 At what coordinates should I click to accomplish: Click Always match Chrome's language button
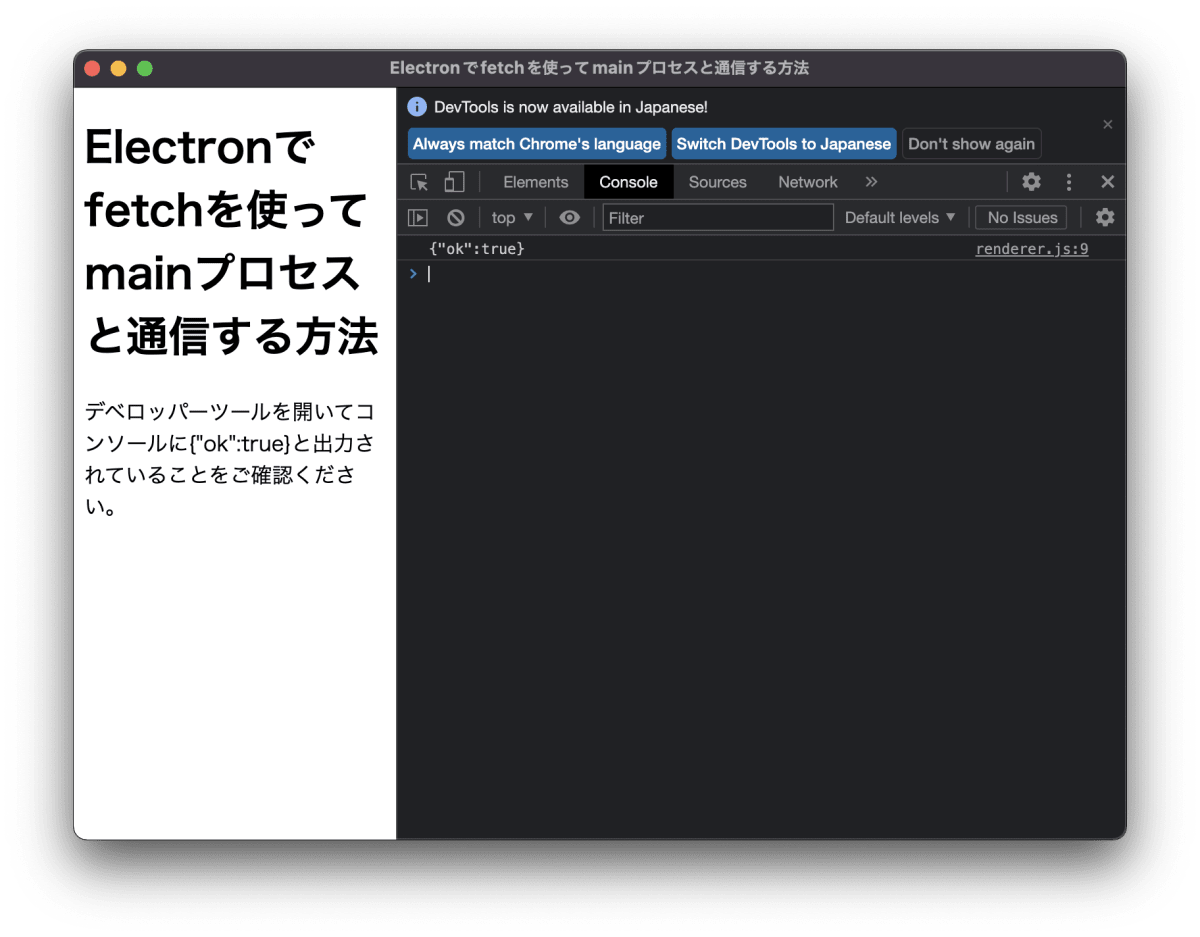click(537, 144)
